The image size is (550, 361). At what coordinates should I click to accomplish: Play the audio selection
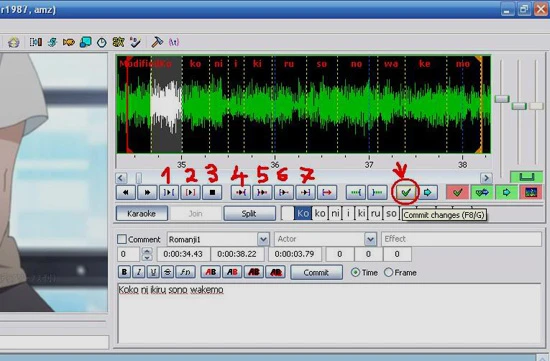click(169, 192)
